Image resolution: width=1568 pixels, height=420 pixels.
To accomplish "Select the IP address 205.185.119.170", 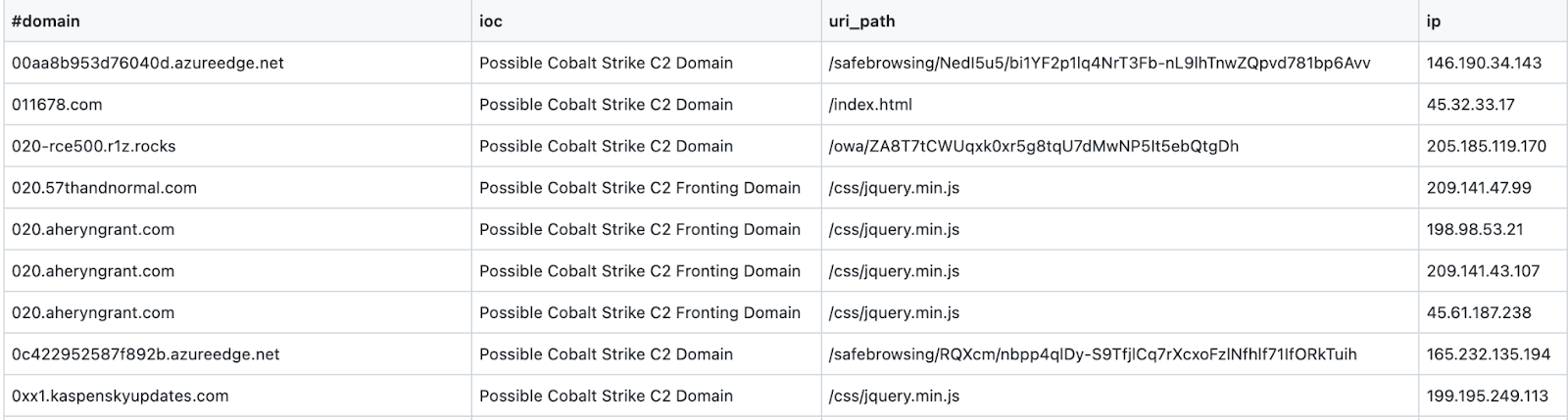I will click(x=1487, y=146).
